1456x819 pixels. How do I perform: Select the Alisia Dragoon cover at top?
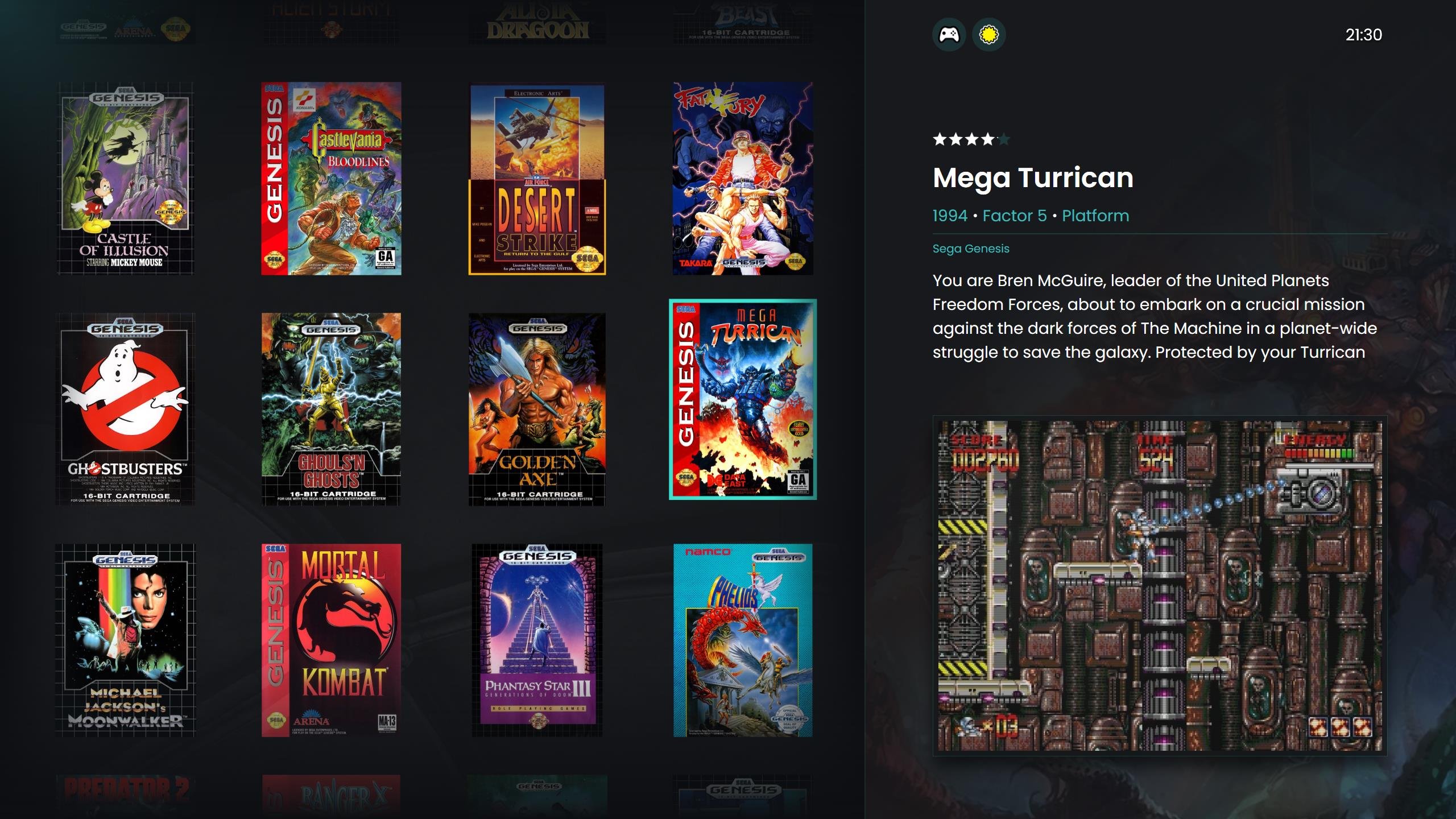[x=537, y=23]
